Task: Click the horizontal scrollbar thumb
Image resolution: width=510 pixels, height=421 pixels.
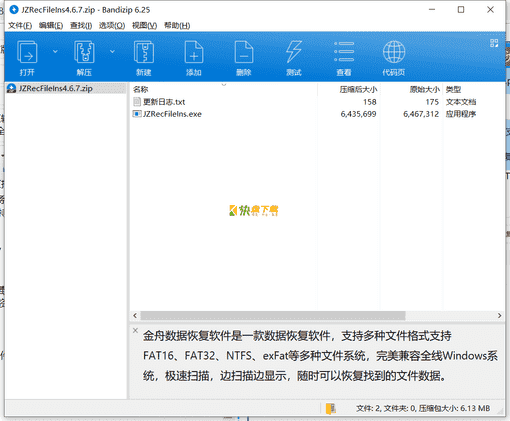Action: (273, 315)
